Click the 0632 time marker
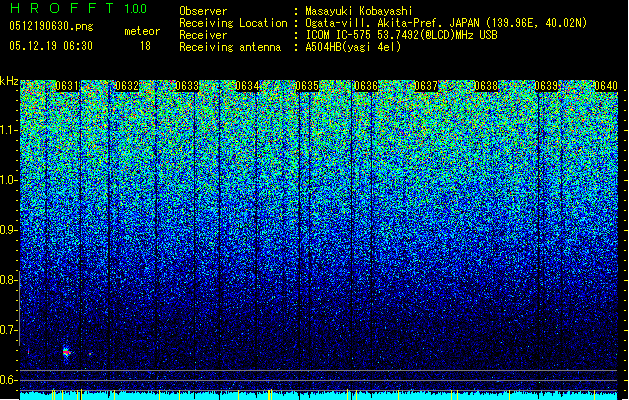 point(127,86)
